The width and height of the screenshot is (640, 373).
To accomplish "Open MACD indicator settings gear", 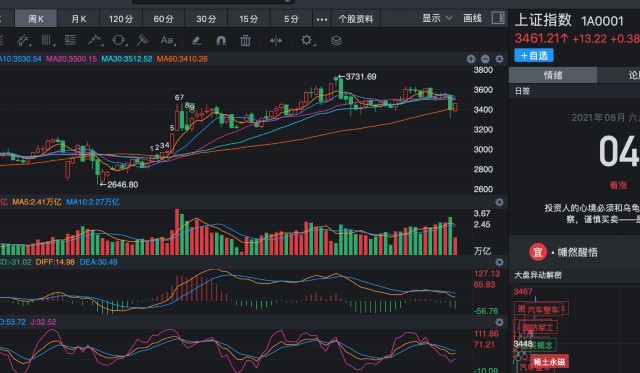I will (499, 262).
